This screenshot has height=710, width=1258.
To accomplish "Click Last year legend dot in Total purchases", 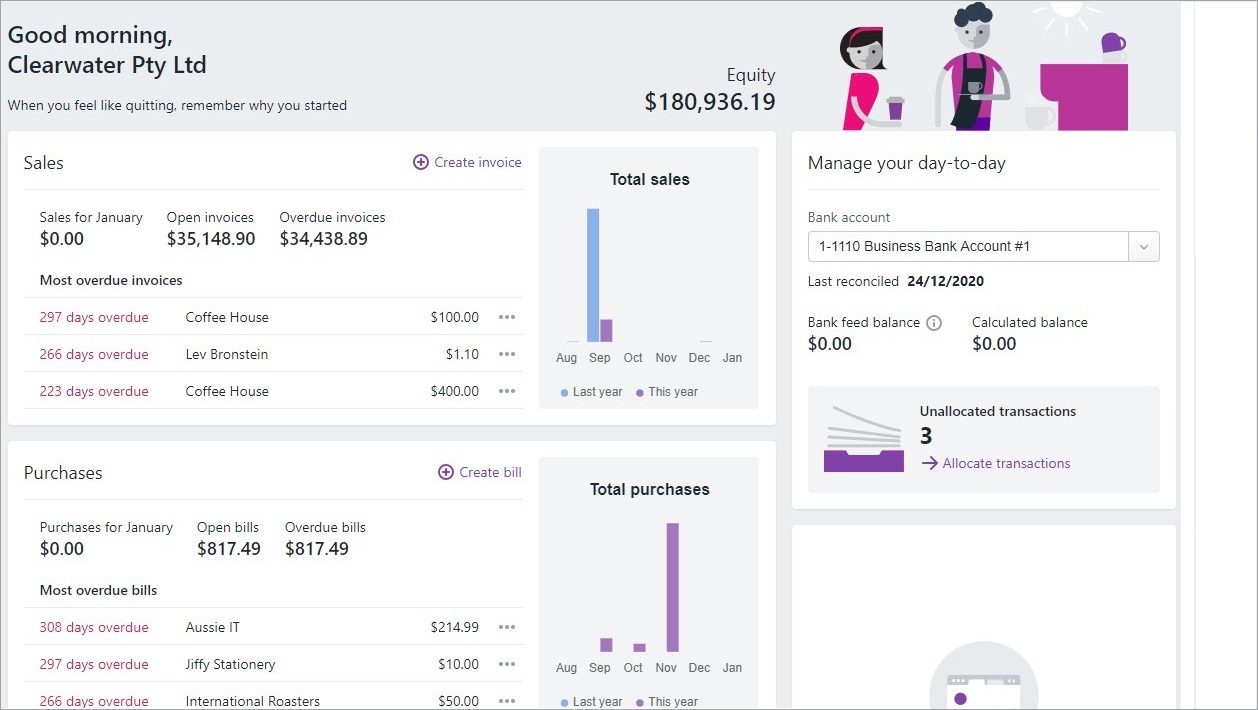I will point(565,703).
